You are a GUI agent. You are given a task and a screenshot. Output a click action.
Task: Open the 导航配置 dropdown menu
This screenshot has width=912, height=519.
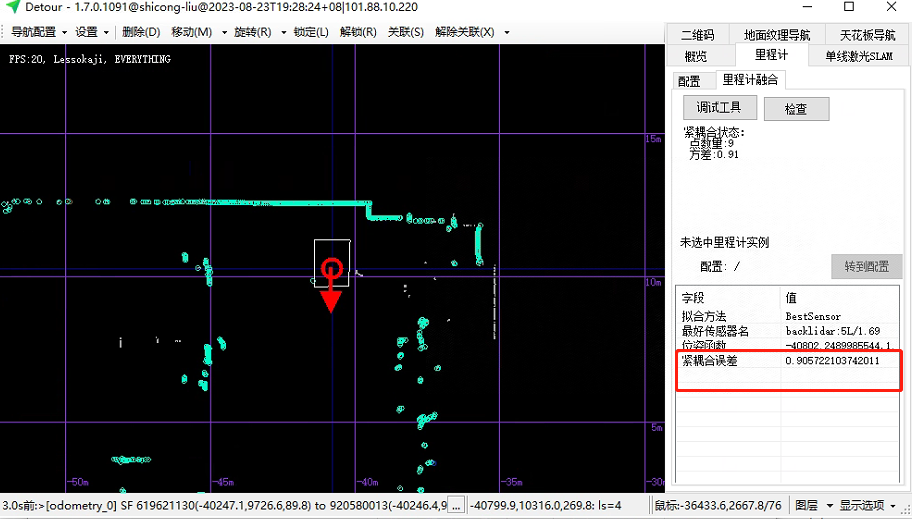pyautogui.click(x=38, y=32)
